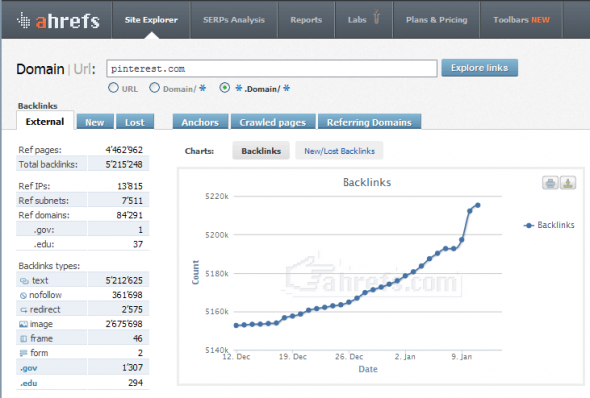The width and height of the screenshot is (590, 398).
Task: Click the Url label next to Domain
Action: (x=84, y=69)
